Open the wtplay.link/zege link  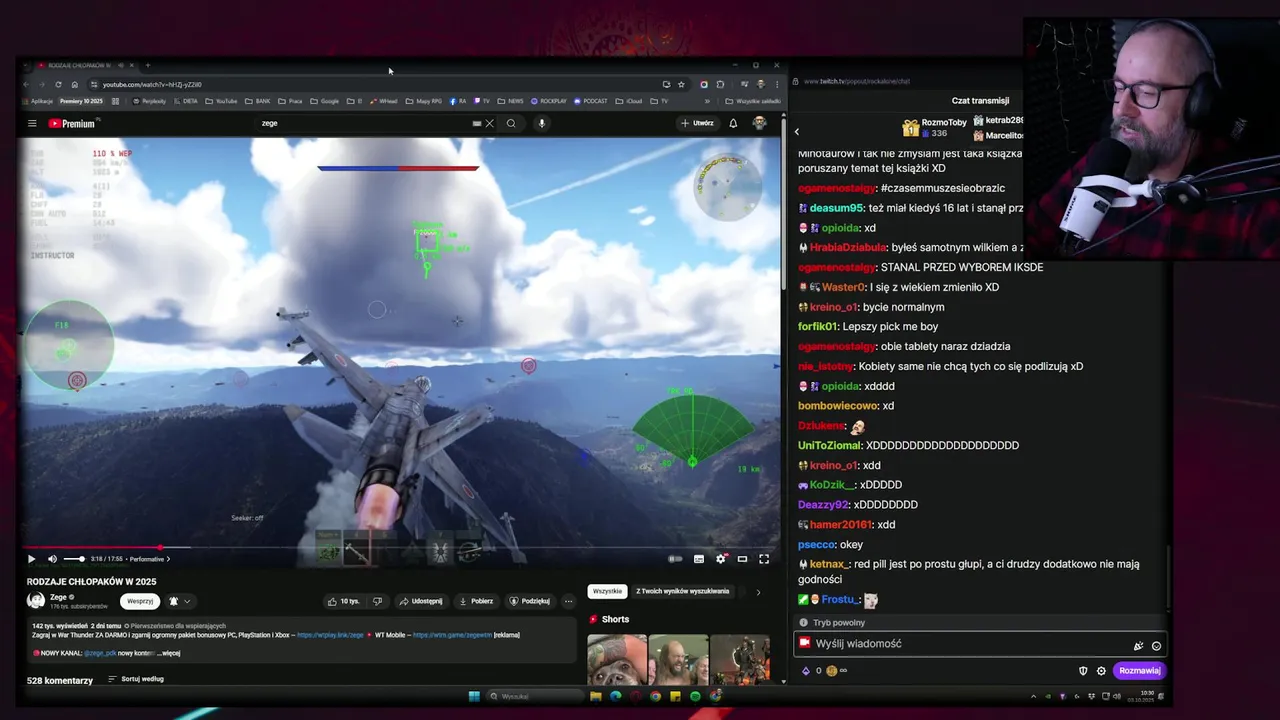[x=330, y=634]
